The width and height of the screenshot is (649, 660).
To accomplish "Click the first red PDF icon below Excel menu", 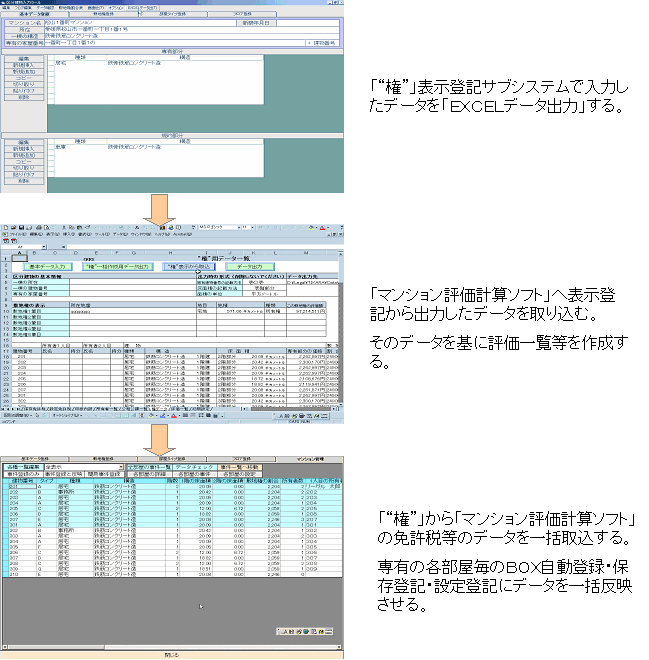I will (x=6, y=241).
